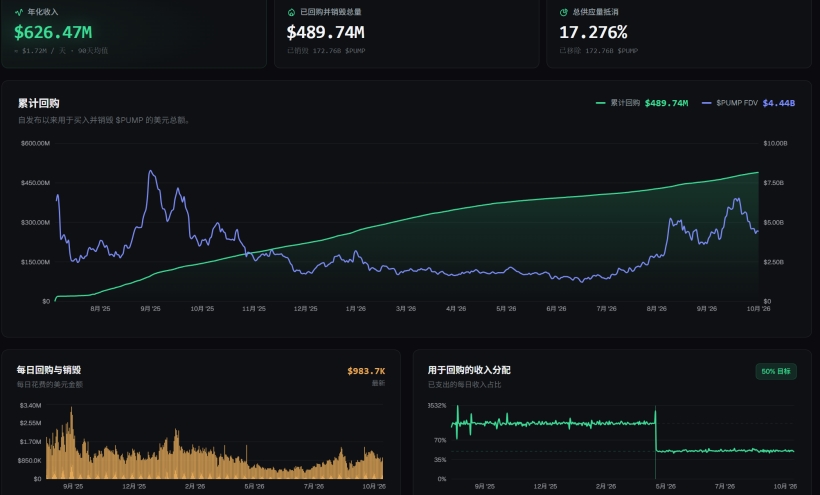Click the 用于回购的收入分配 card heading
The width and height of the screenshot is (820, 495).
tap(469, 370)
